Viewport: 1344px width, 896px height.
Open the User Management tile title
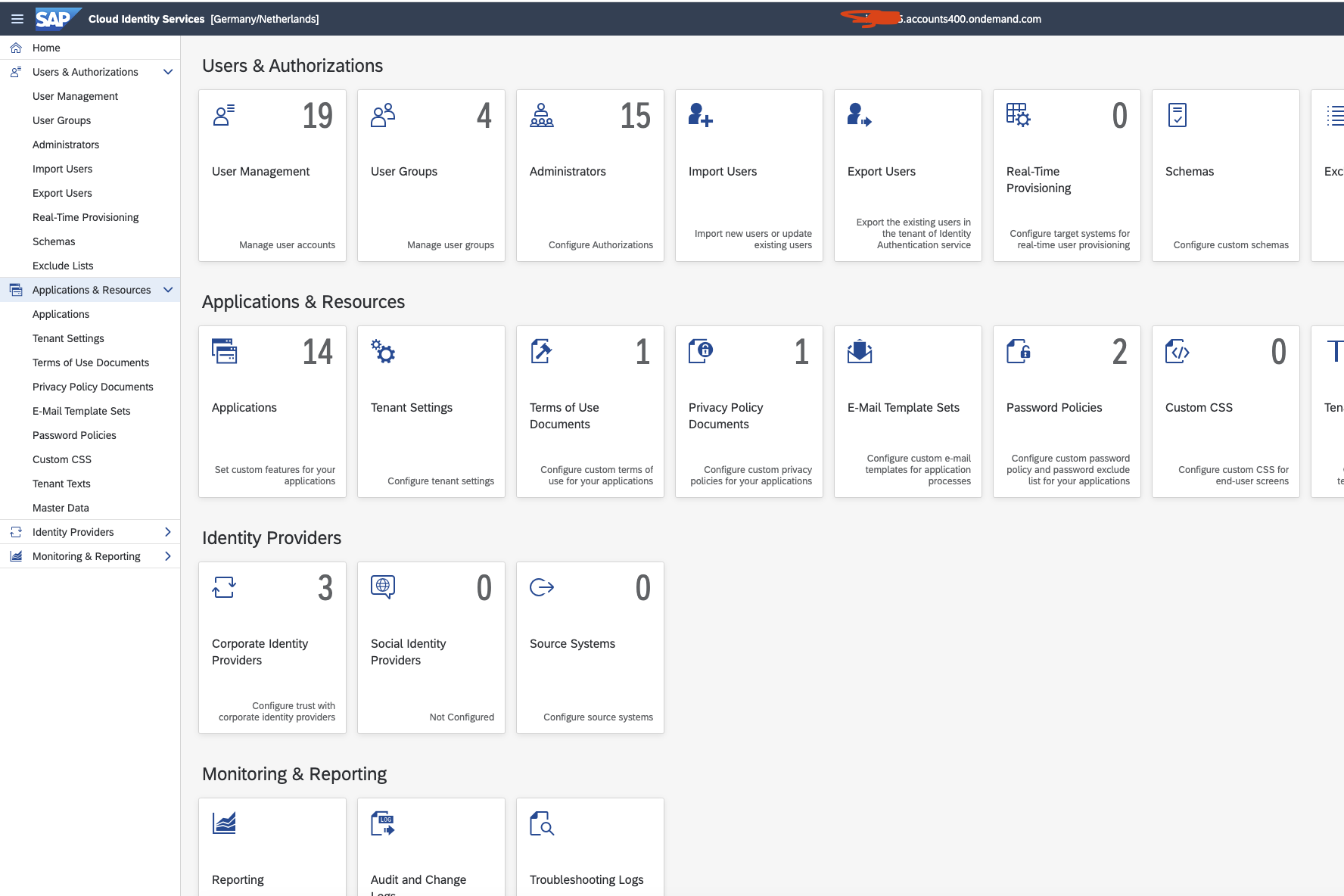click(x=260, y=172)
